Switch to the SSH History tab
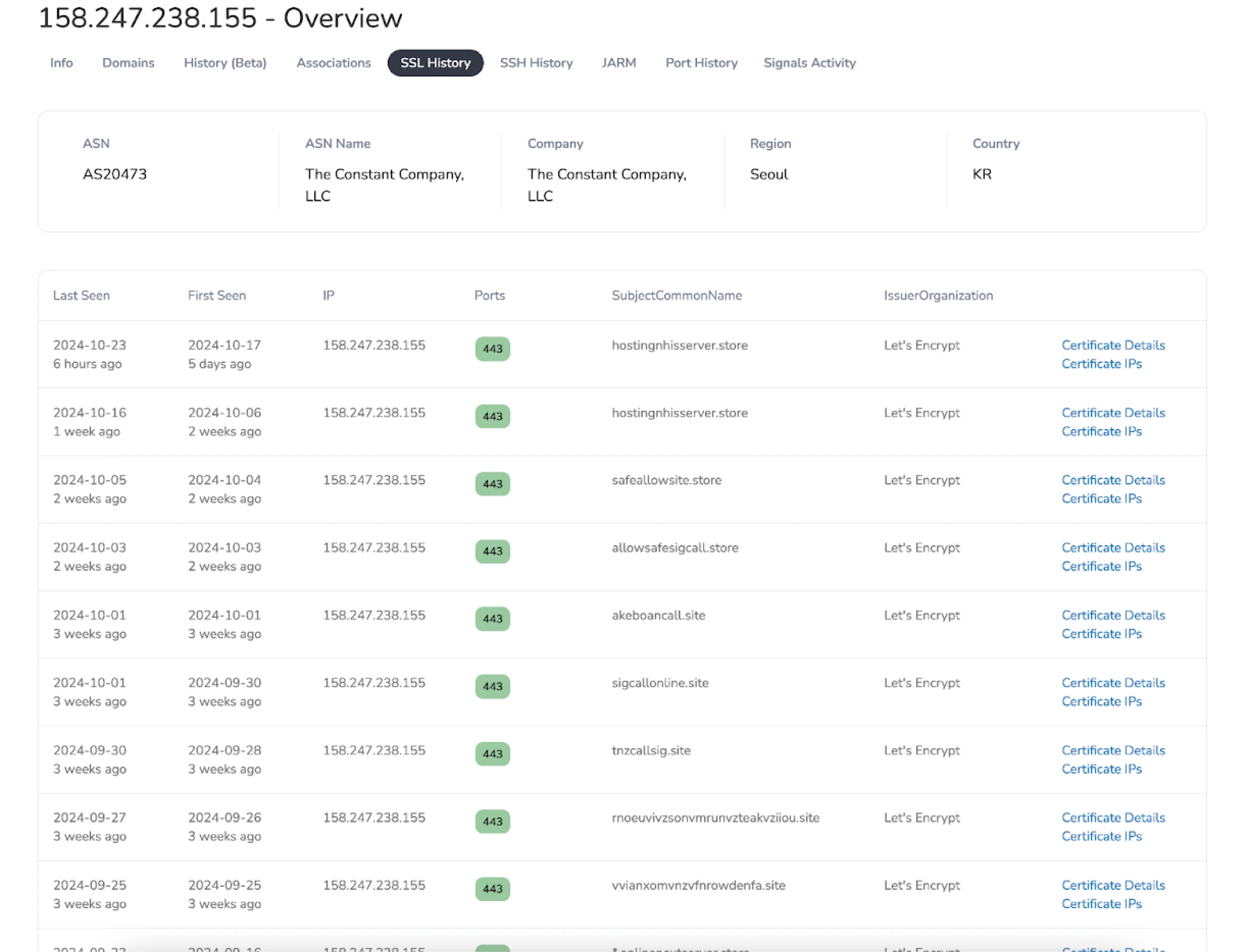 (x=536, y=63)
